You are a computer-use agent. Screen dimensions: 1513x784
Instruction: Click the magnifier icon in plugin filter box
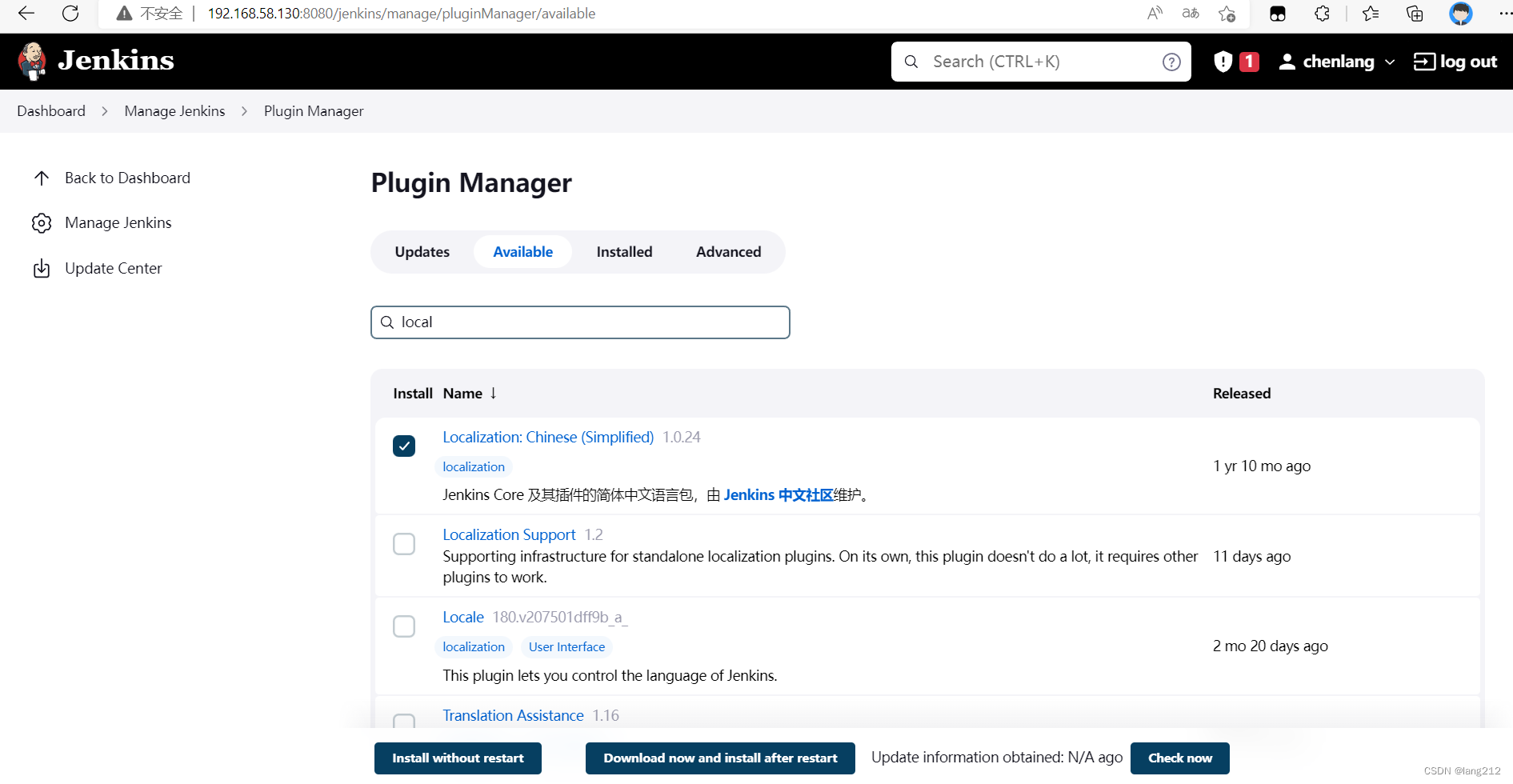click(387, 322)
